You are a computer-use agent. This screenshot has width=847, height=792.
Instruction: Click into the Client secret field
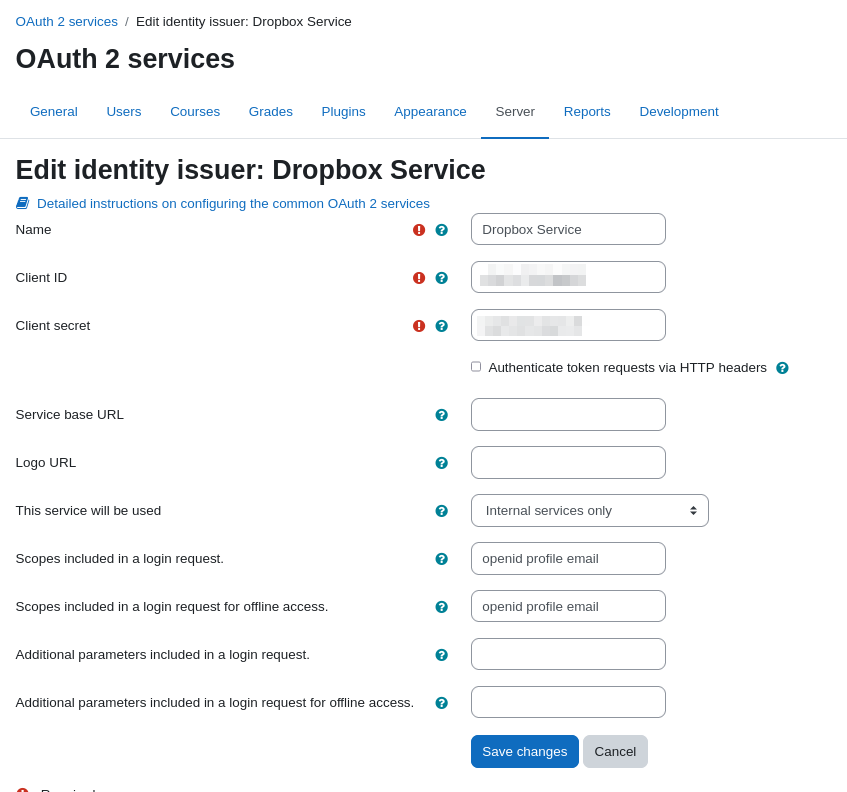568,325
